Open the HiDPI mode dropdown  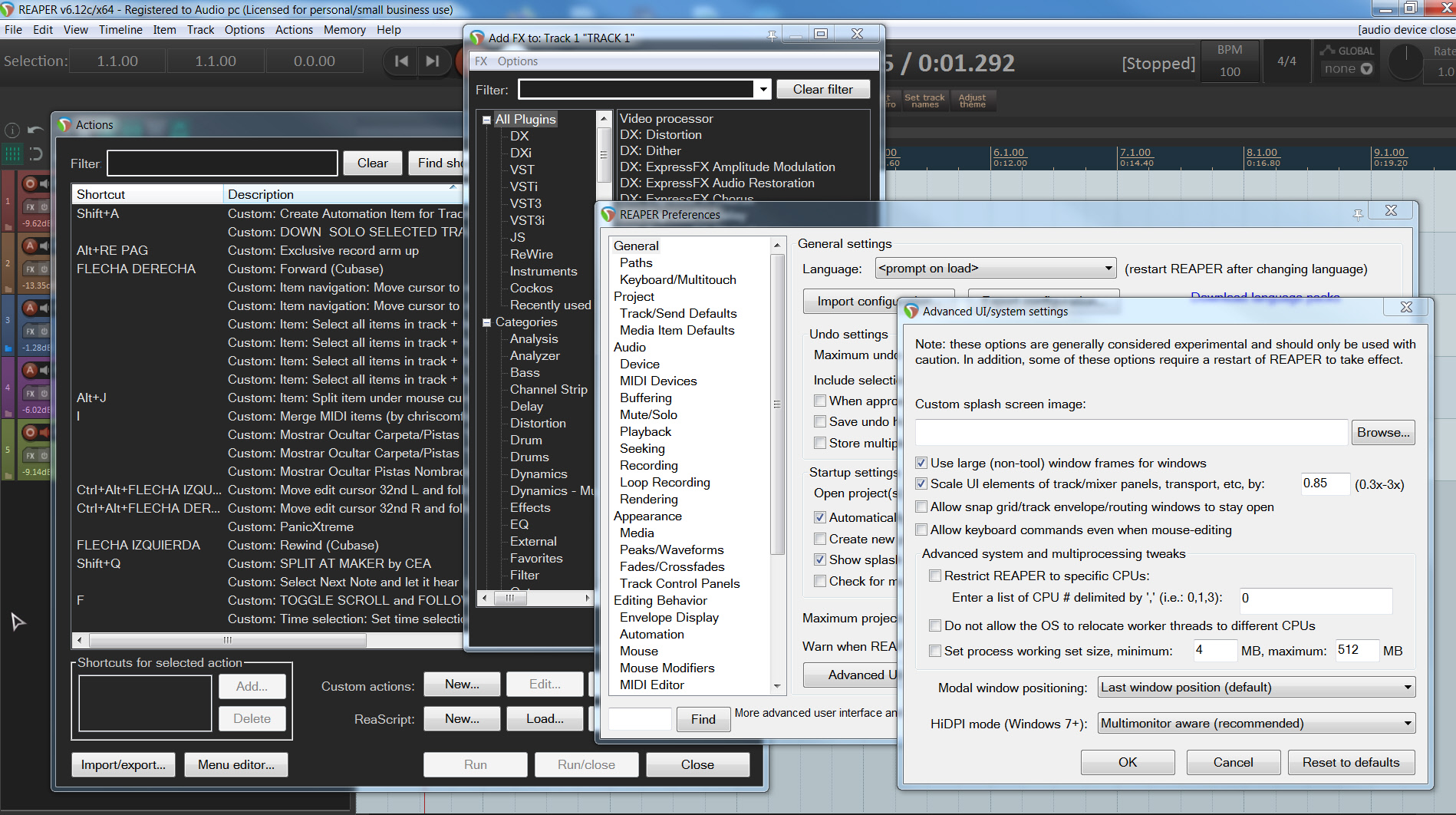coord(1257,723)
